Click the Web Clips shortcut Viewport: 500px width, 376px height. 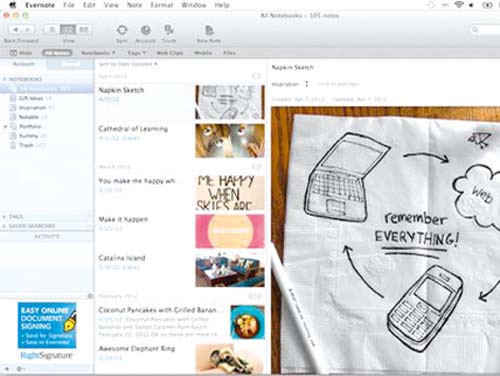[170, 53]
